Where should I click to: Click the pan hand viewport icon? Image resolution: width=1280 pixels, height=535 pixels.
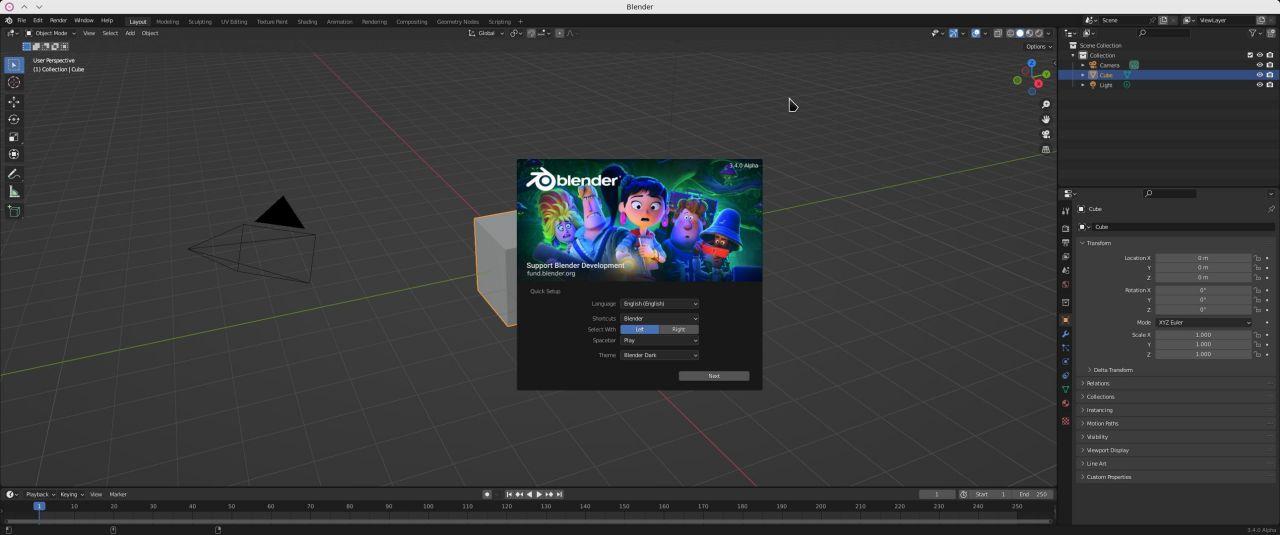point(1046,119)
